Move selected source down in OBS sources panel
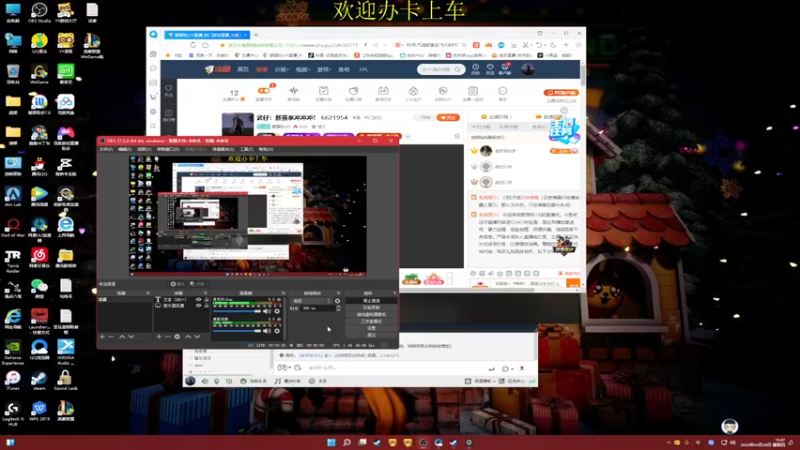This screenshot has height=450, width=800. click(197, 337)
